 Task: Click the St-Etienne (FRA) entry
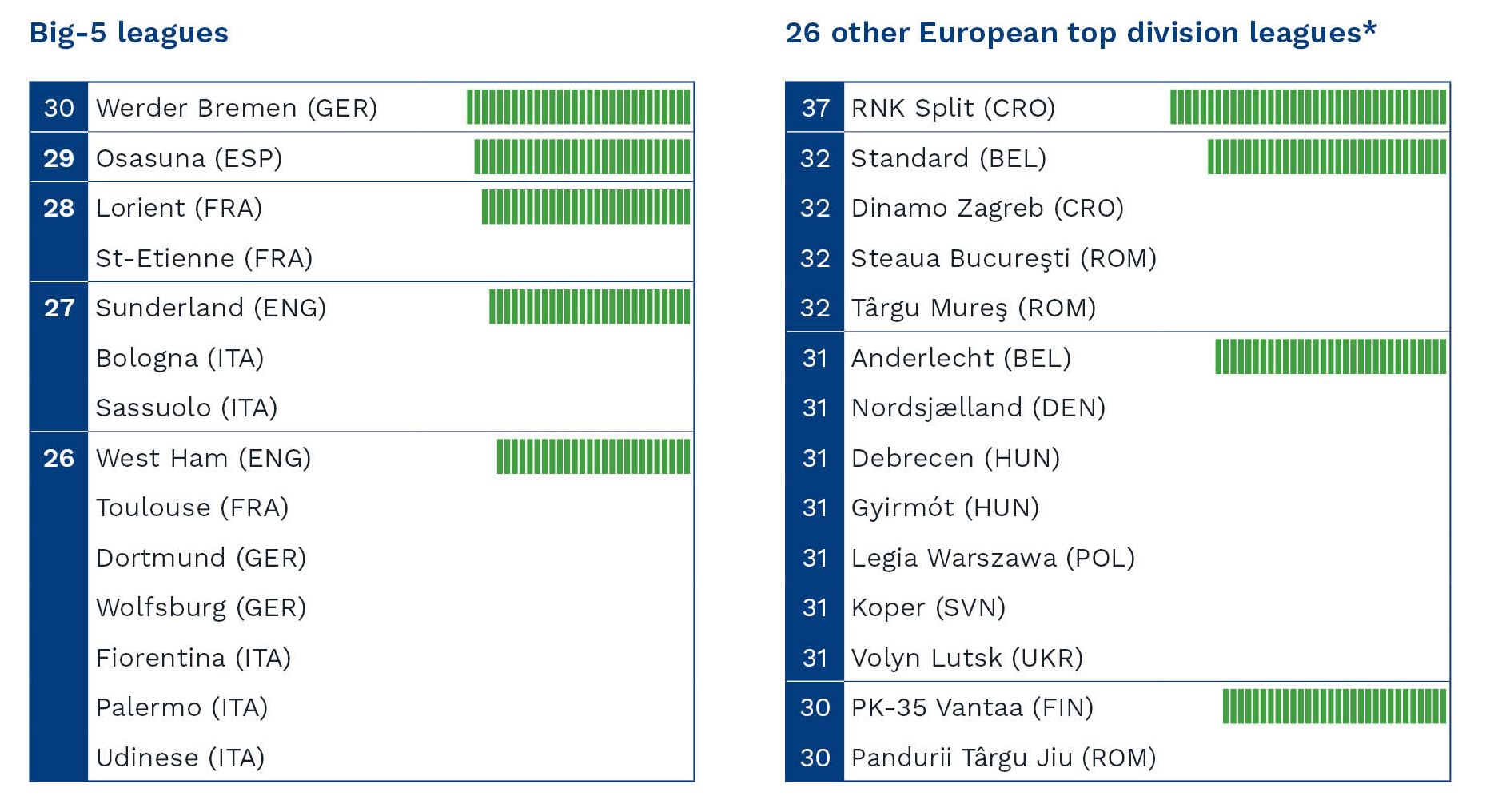point(204,258)
